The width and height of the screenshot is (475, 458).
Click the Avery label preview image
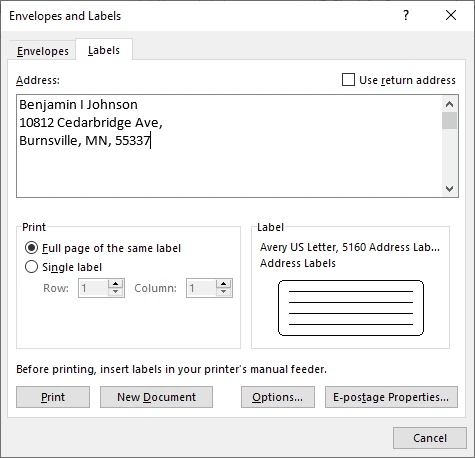click(x=351, y=308)
